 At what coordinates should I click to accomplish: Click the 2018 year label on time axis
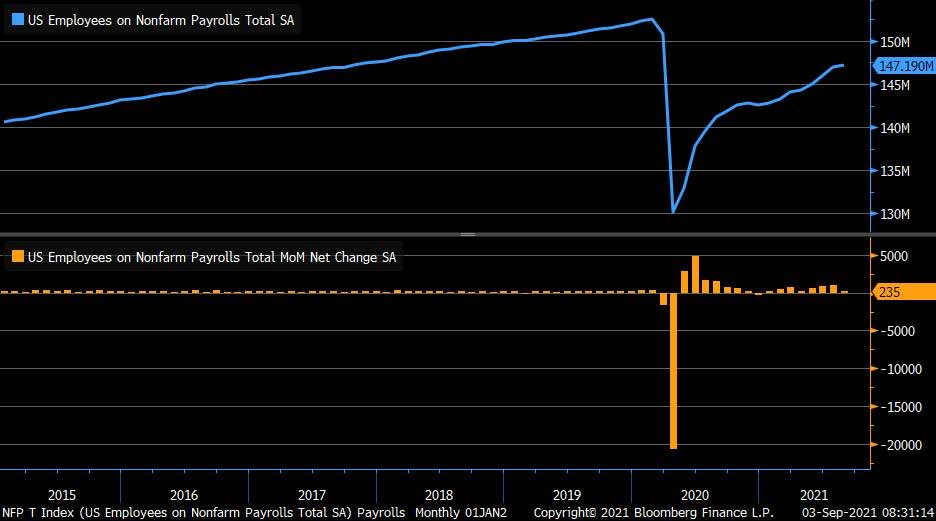pos(439,495)
